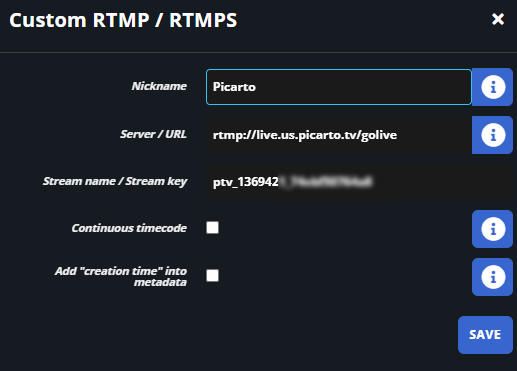Open the Nickname field info tooltip icon
The width and height of the screenshot is (517, 371).
[x=492, y=87]
